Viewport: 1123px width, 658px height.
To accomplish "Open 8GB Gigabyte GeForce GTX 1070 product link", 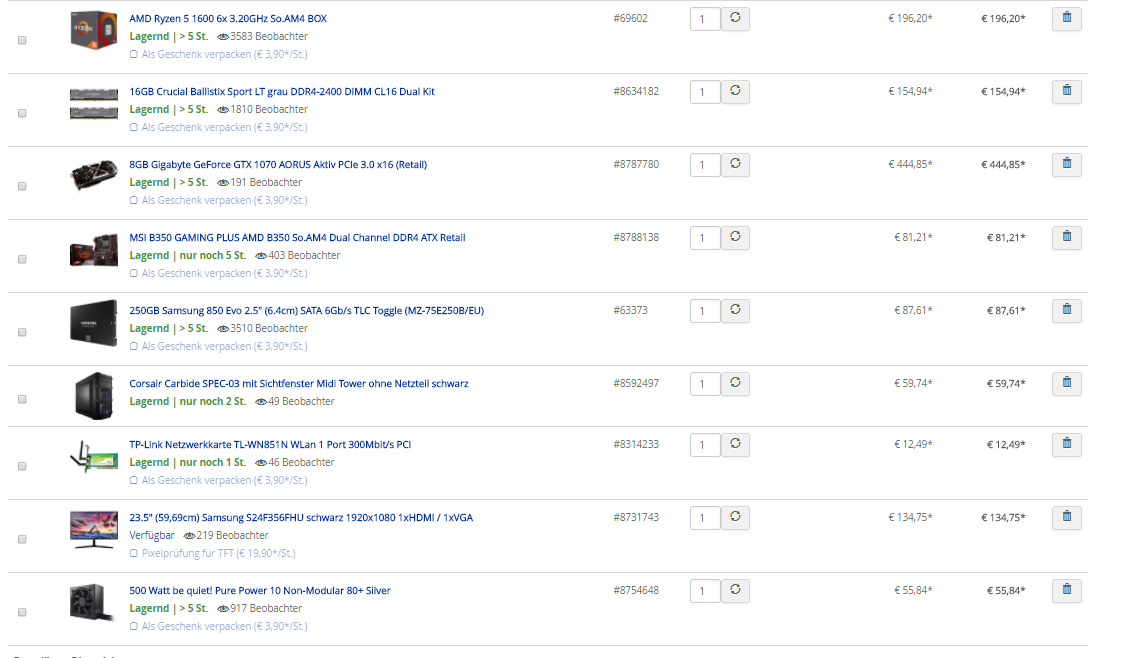I will pos(278,165).
